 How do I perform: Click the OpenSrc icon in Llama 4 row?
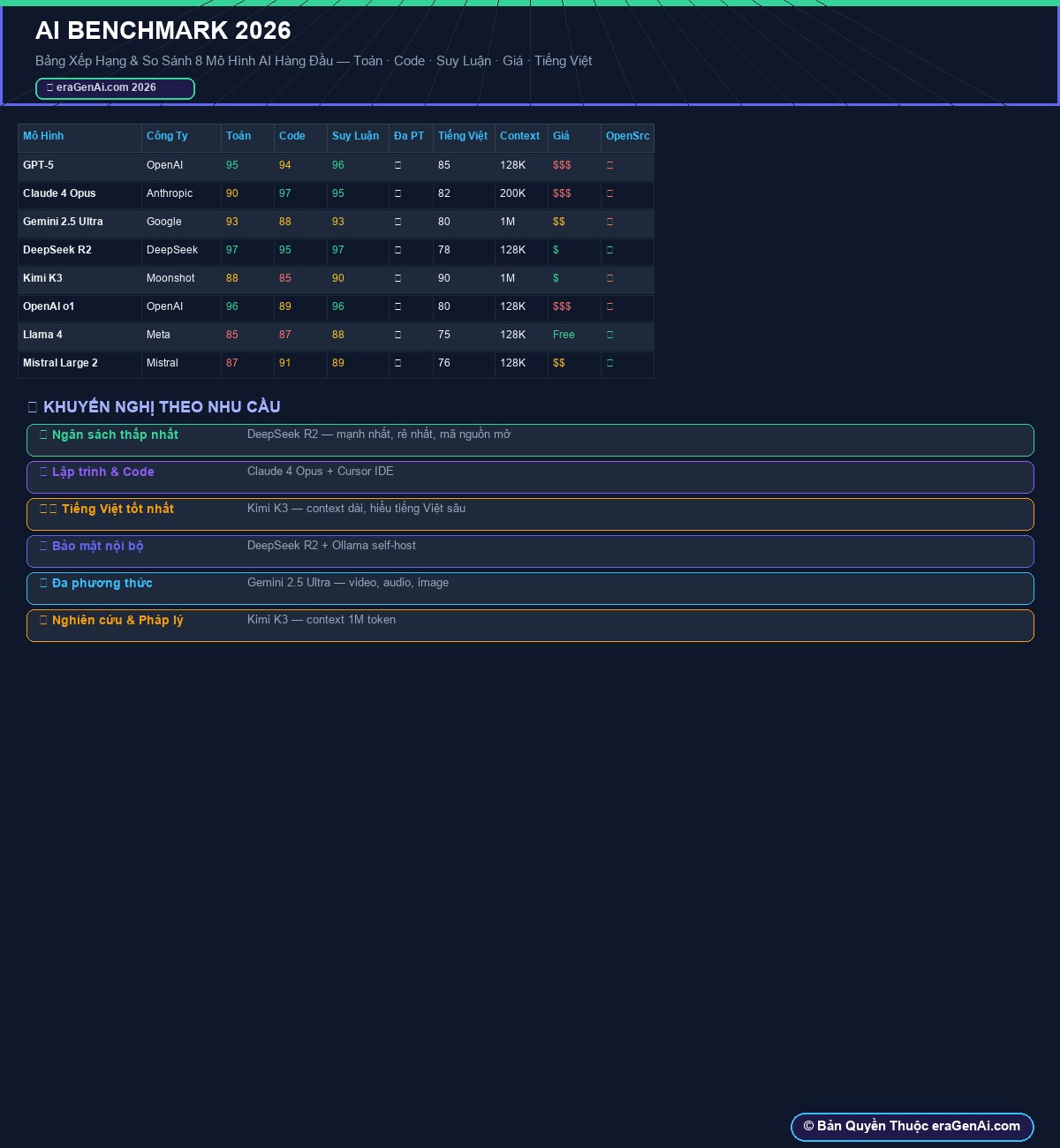coord(609,335)
